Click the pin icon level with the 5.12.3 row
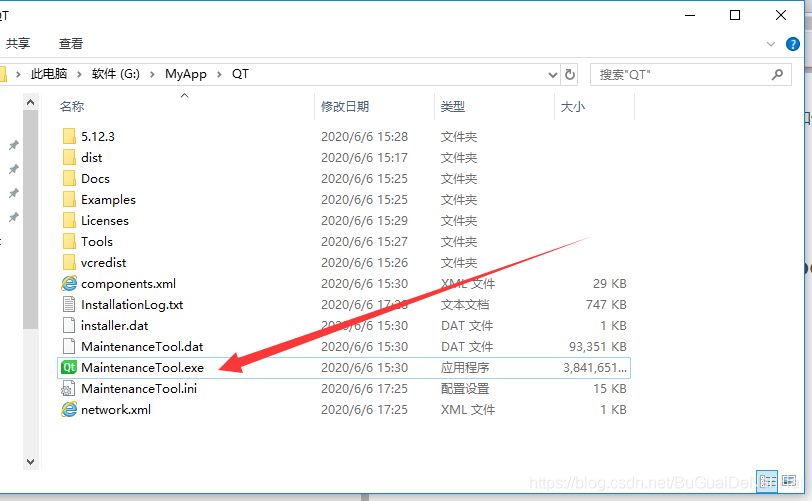812x501 pixels. coord(14,145)
